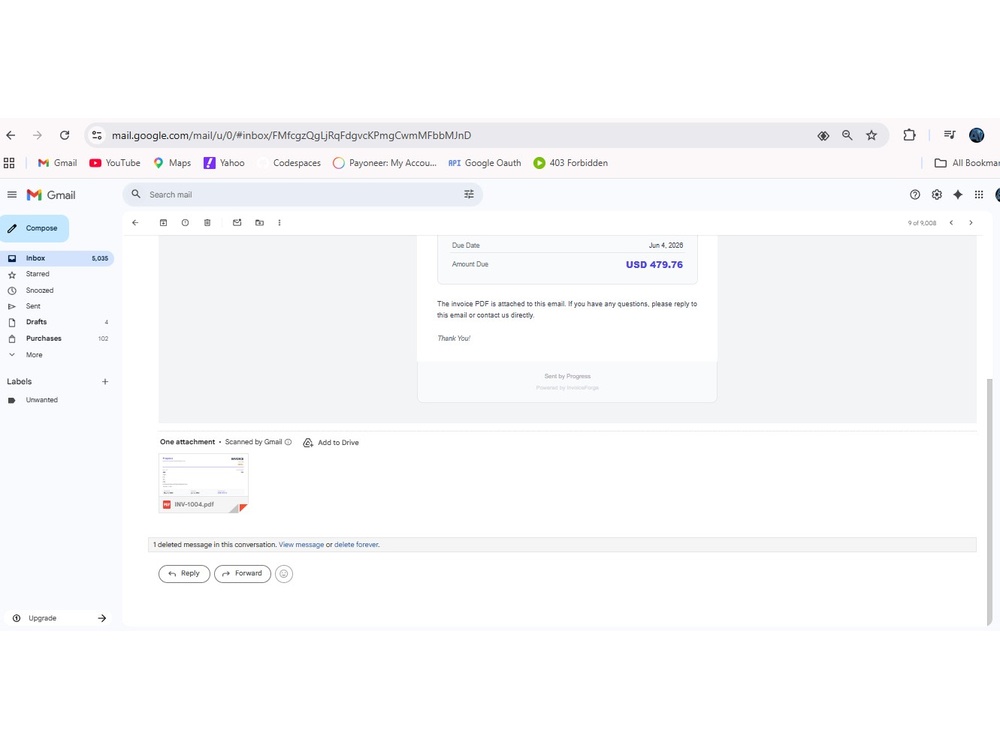Screen dimensions: 1000x750
Task: Click the USD 479.76 amount due
Action: click(x=654, y=265)
